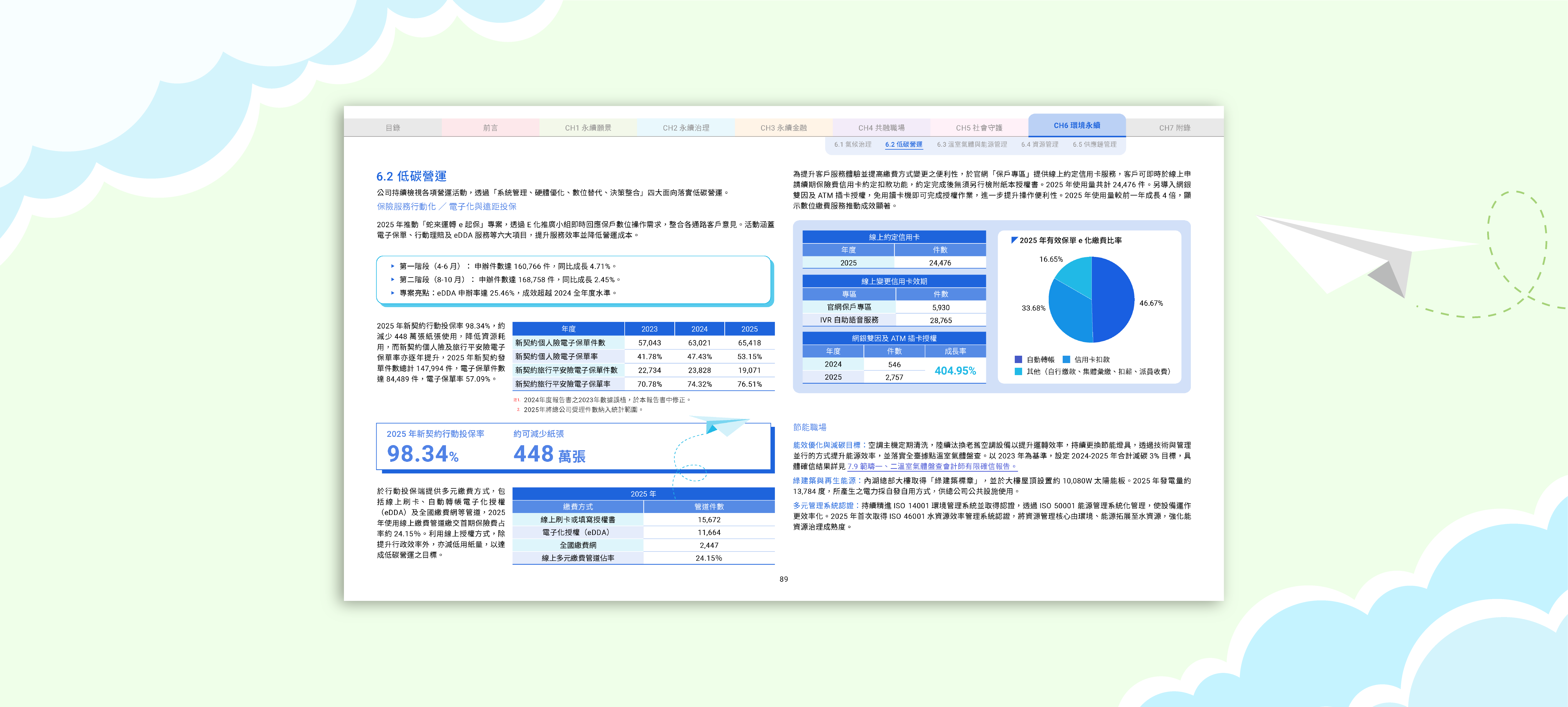Select sub-section 6.2 低碳營運

pos(903,145)
